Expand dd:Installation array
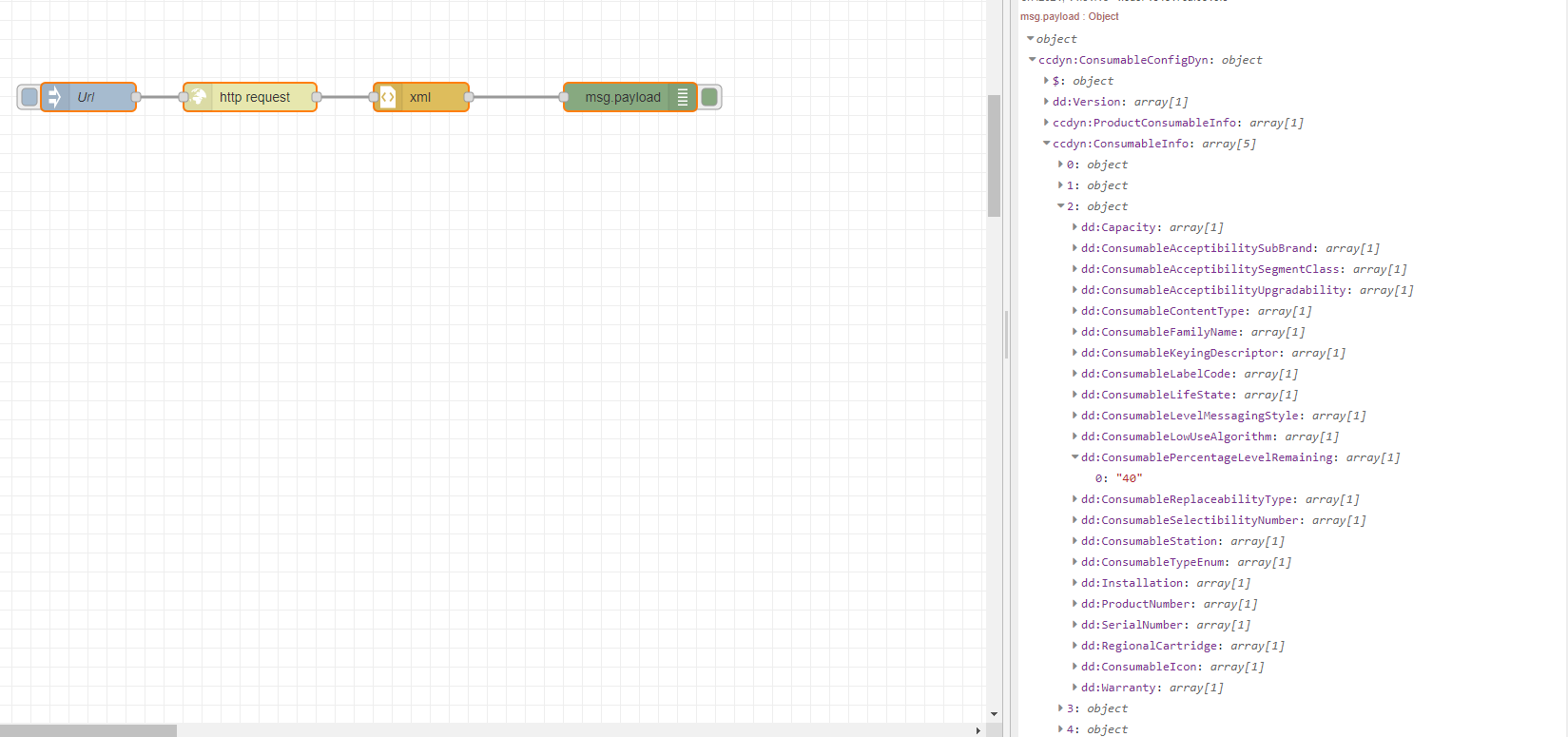Image resolution: width=1568 pixels, height=737 pixels. click(x=1075, y=583)
